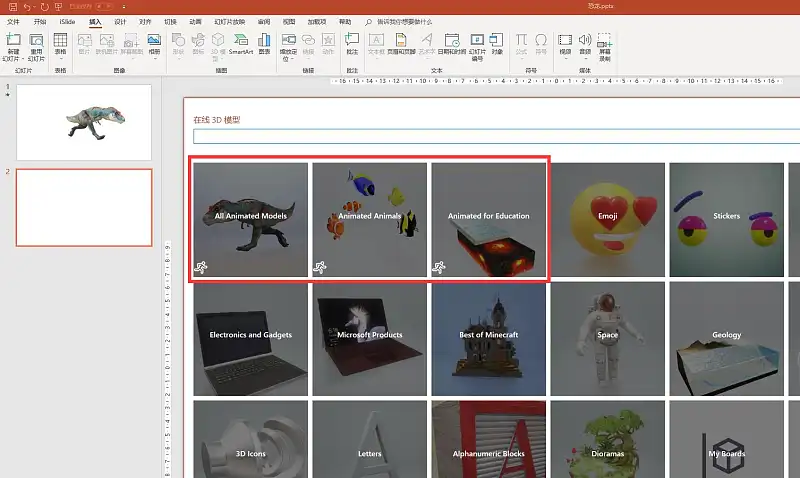Click the Table (表格) icon
800x478 pixels.
(x=60, y=41)
